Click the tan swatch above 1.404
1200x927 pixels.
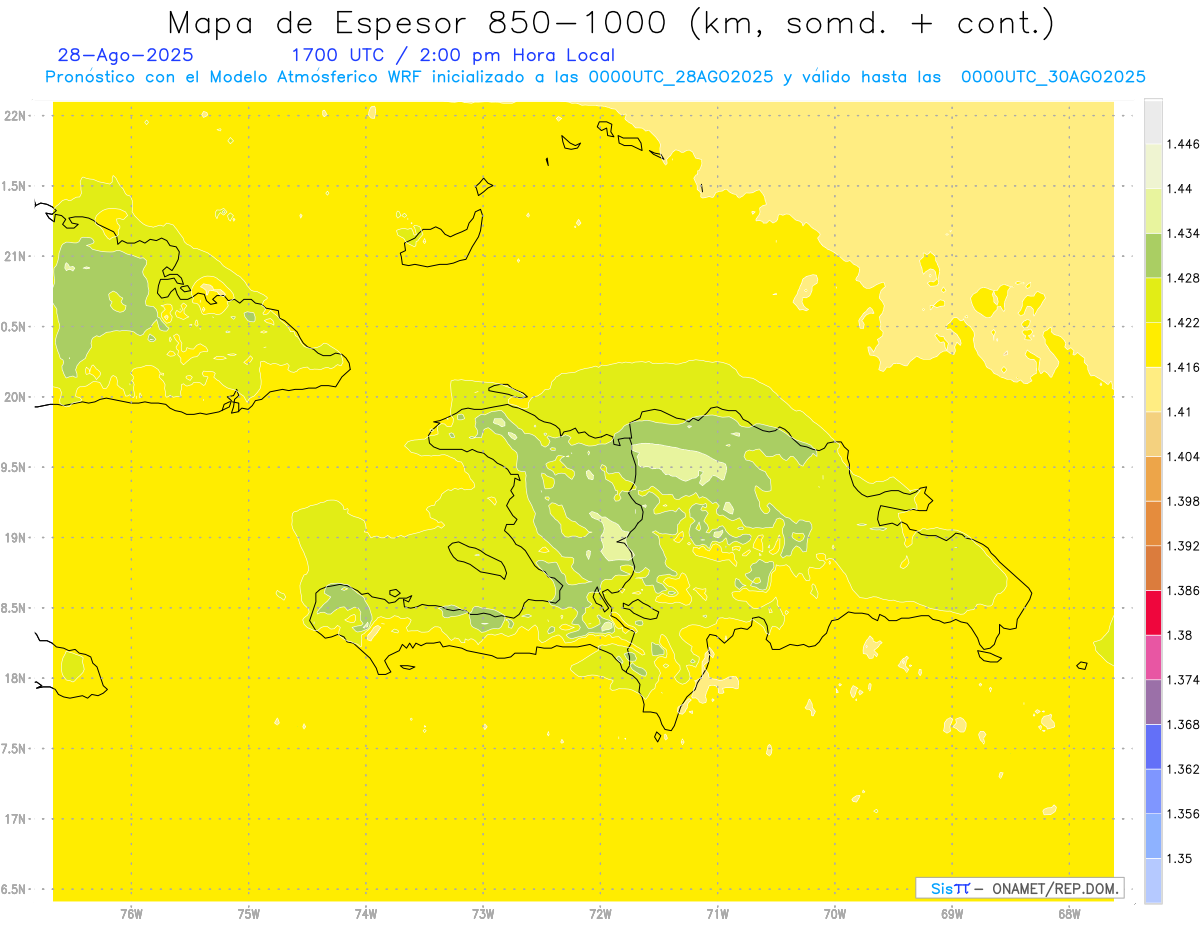click(x=1153, y=434)
